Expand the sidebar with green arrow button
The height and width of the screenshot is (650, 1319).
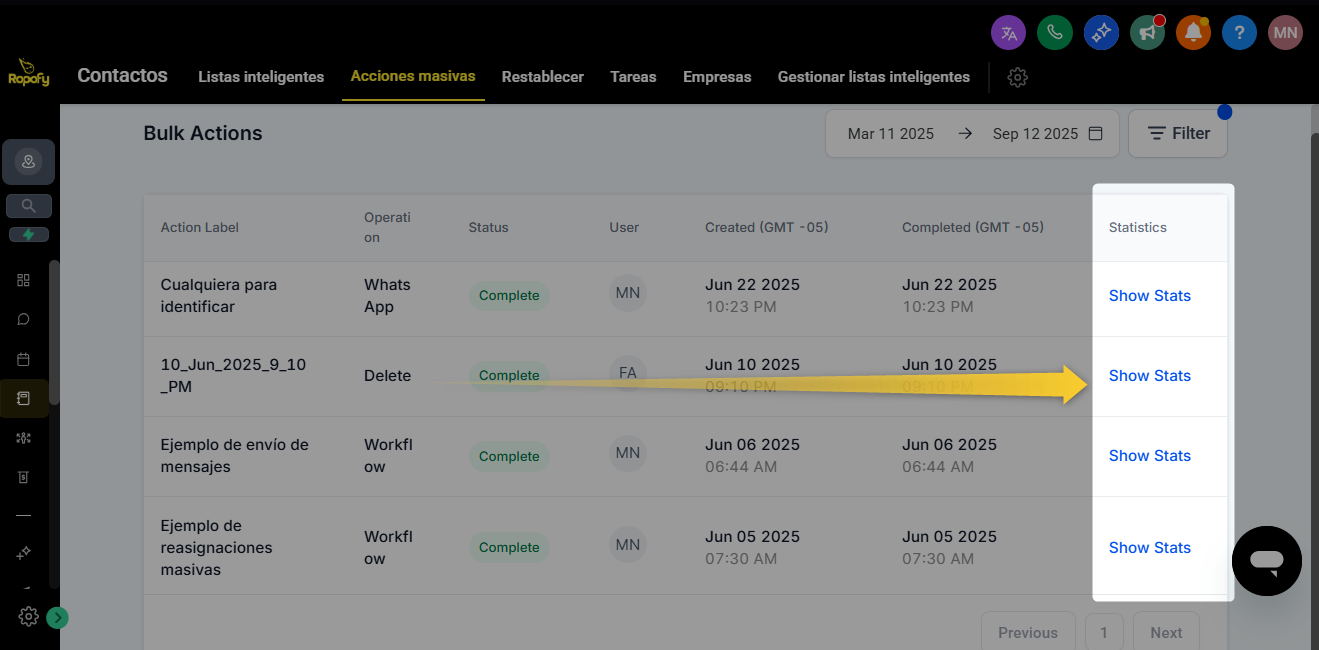(x=58, y=618)
